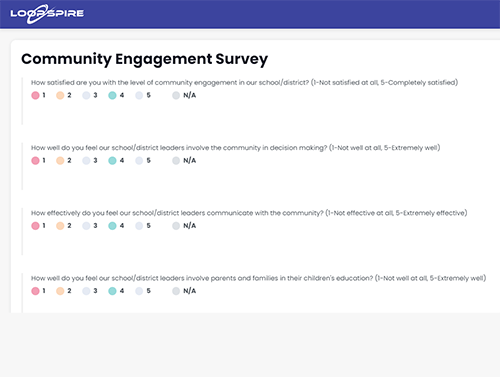Screen dimensions: 500x377
Task: Select rating 5 for community engagement satisfaction
Action: [139, 95]
